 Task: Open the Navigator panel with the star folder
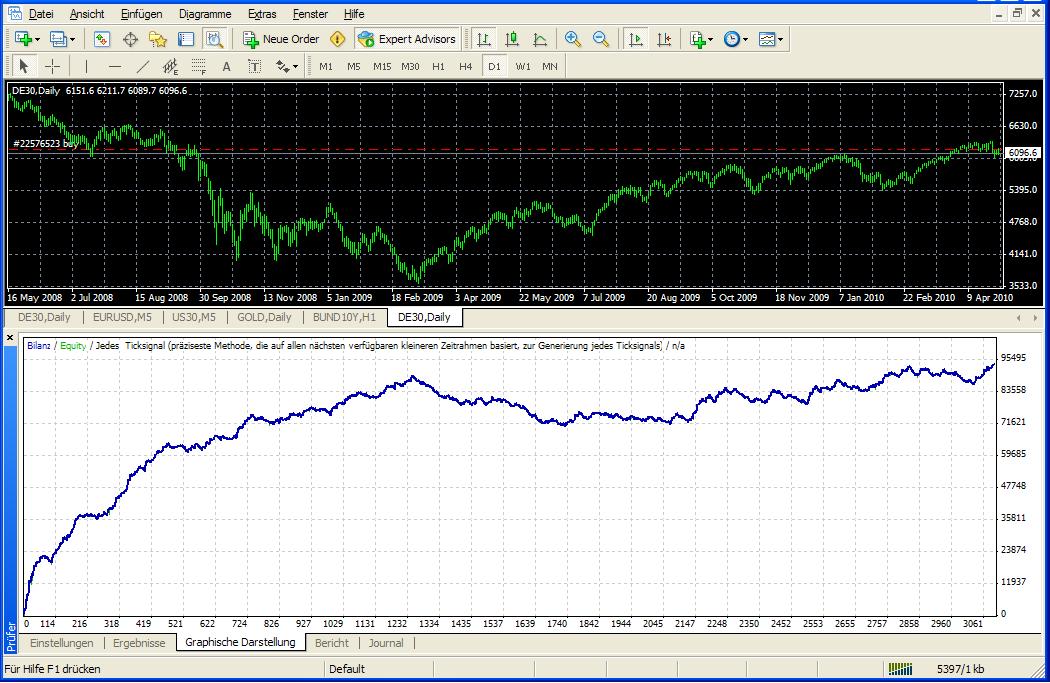tap(157, 39)
